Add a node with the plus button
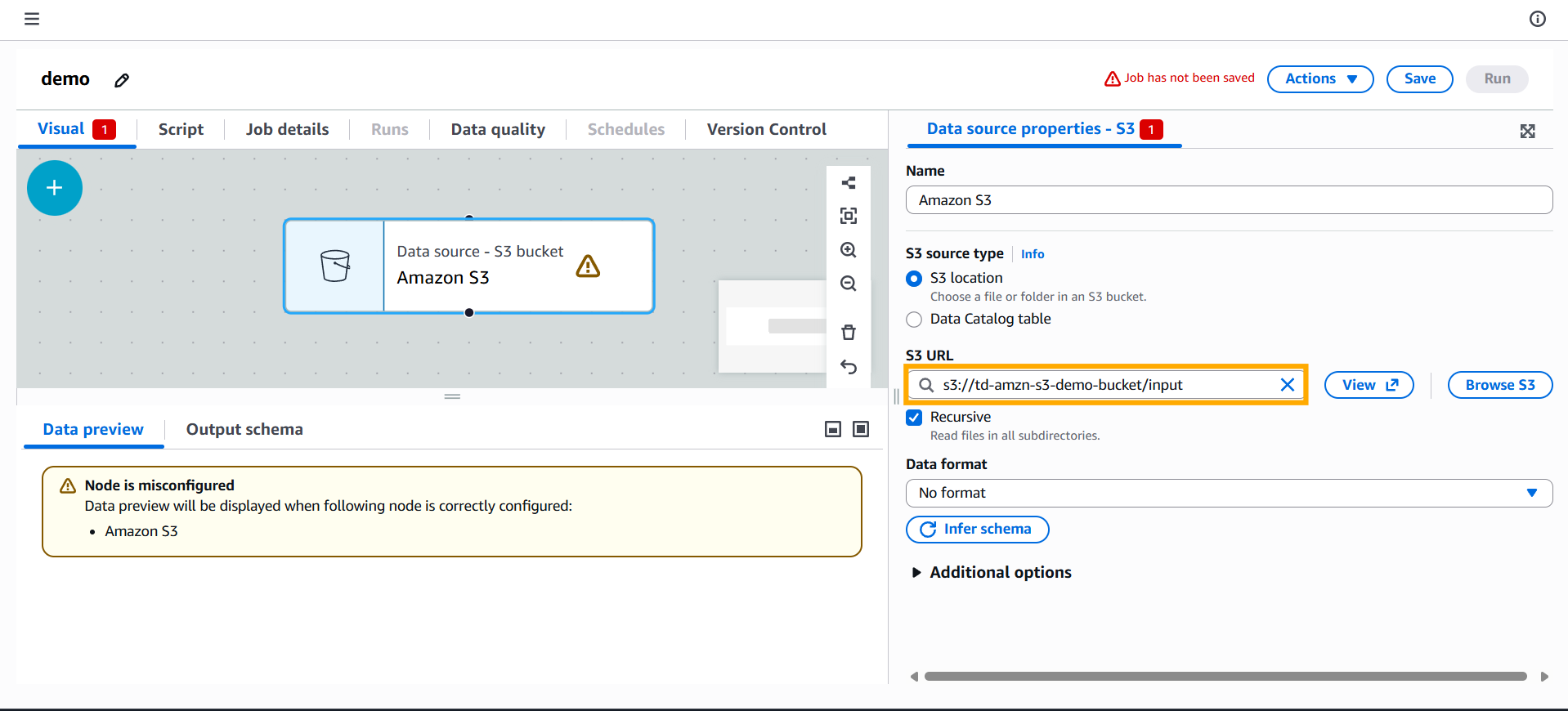 tap(55, 188)
